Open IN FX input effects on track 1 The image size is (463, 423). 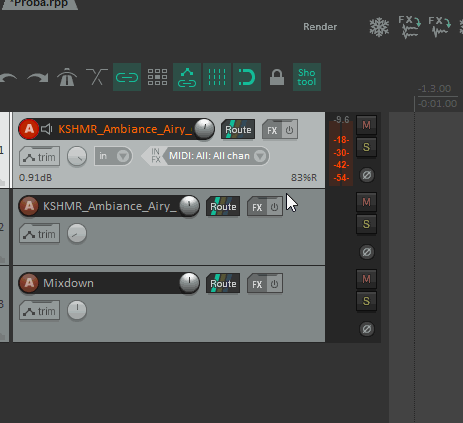155,156
